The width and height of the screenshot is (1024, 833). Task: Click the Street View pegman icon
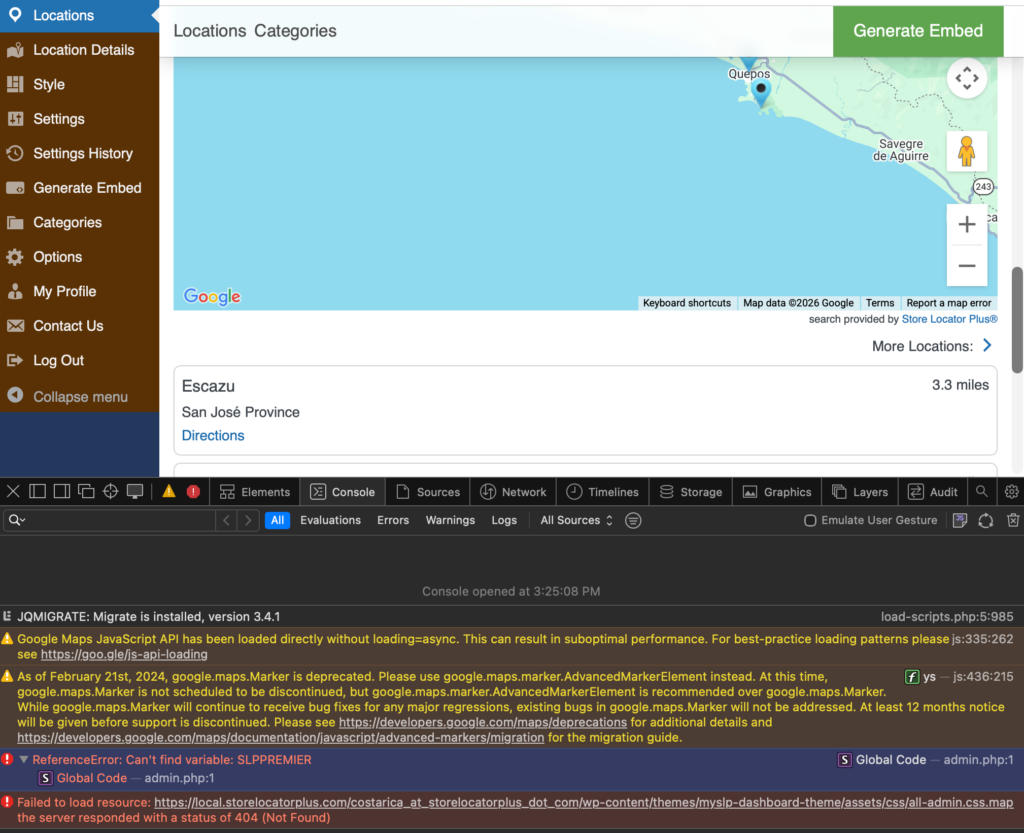pyautogui.click(x=966, y=151)
